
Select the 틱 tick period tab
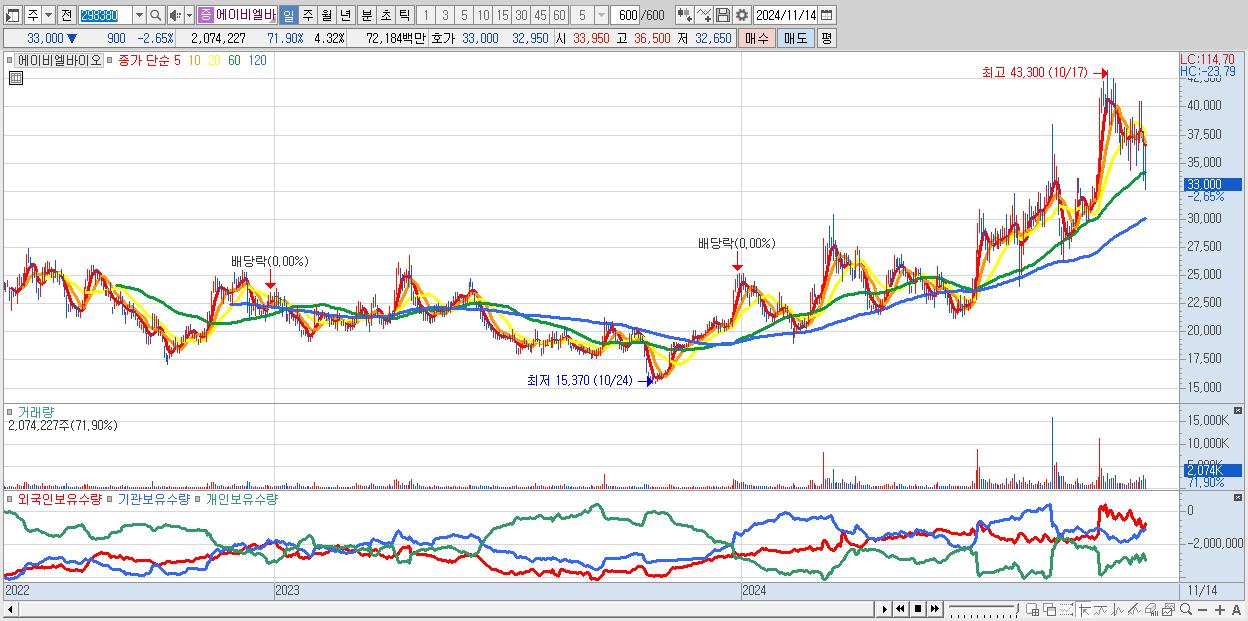404,15
